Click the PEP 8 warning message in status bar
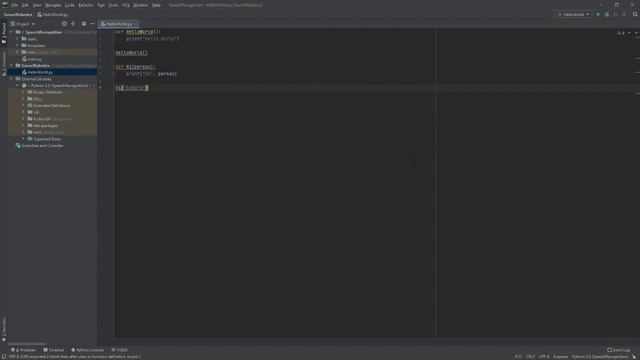The height and width of the screenshot is (360, 640). click(x=75, y=356)
